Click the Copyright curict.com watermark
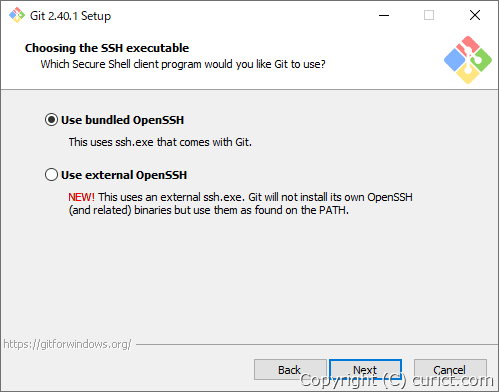This screenshot has height=392, width=499. click(x=397, y=380)
